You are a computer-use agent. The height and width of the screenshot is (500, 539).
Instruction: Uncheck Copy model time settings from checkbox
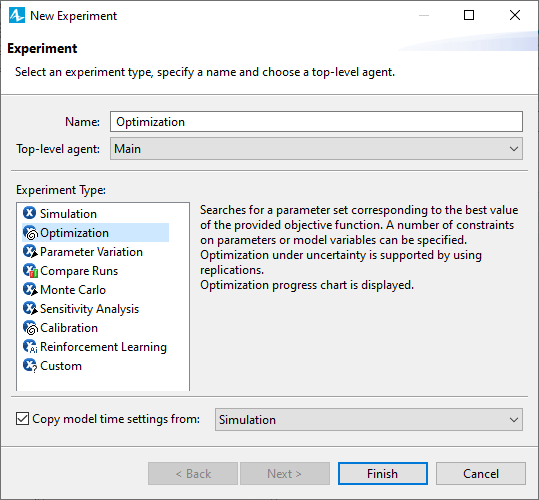pyautogui.click(x=22, y=419)
